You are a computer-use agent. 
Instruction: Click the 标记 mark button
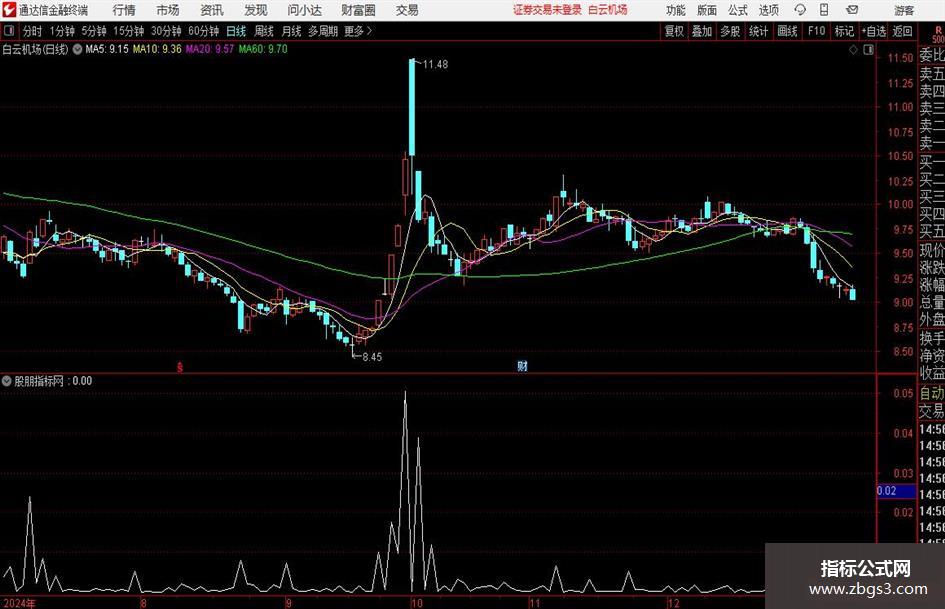[844, 31]
